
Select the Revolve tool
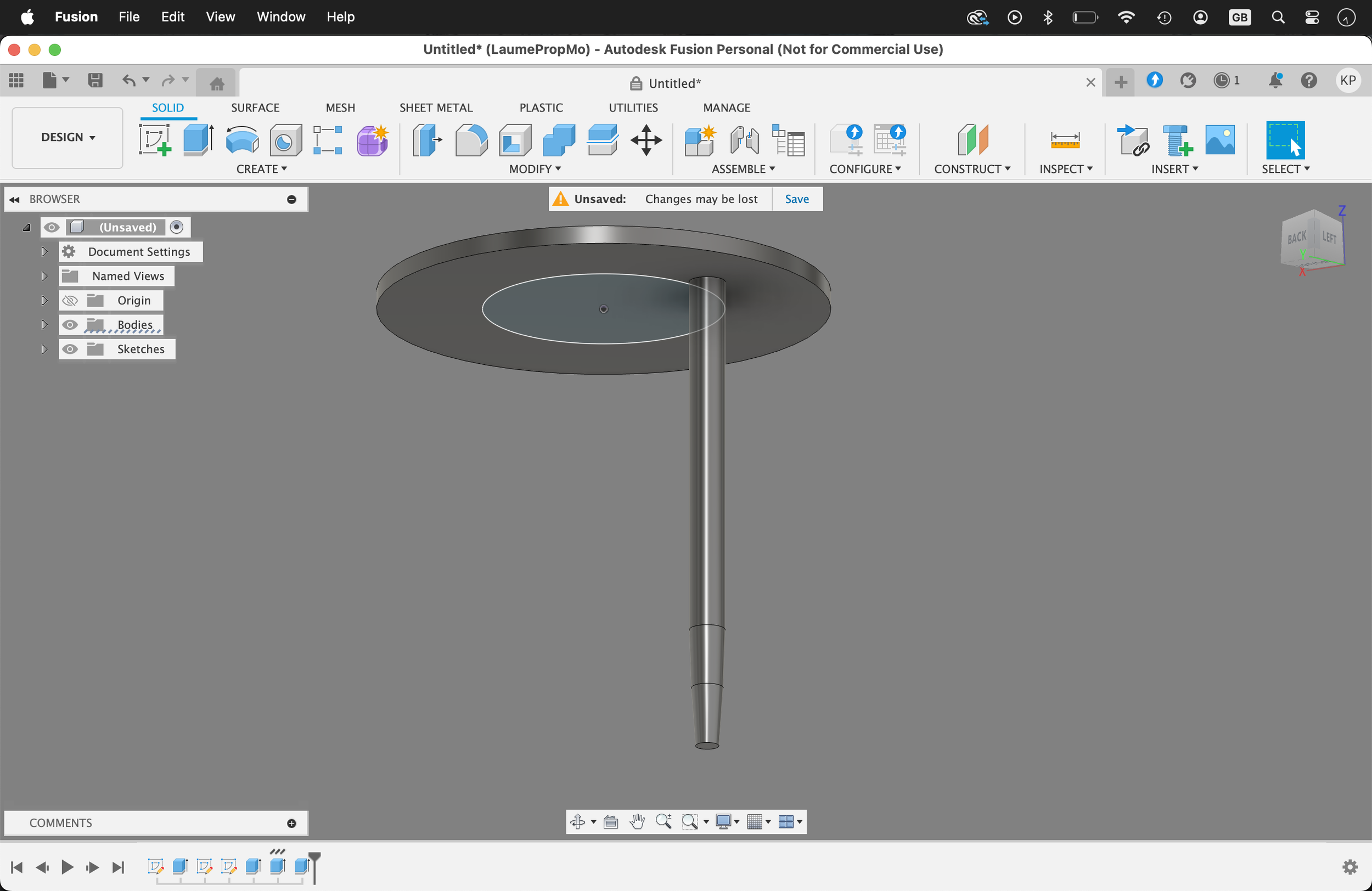pos(241,140)
